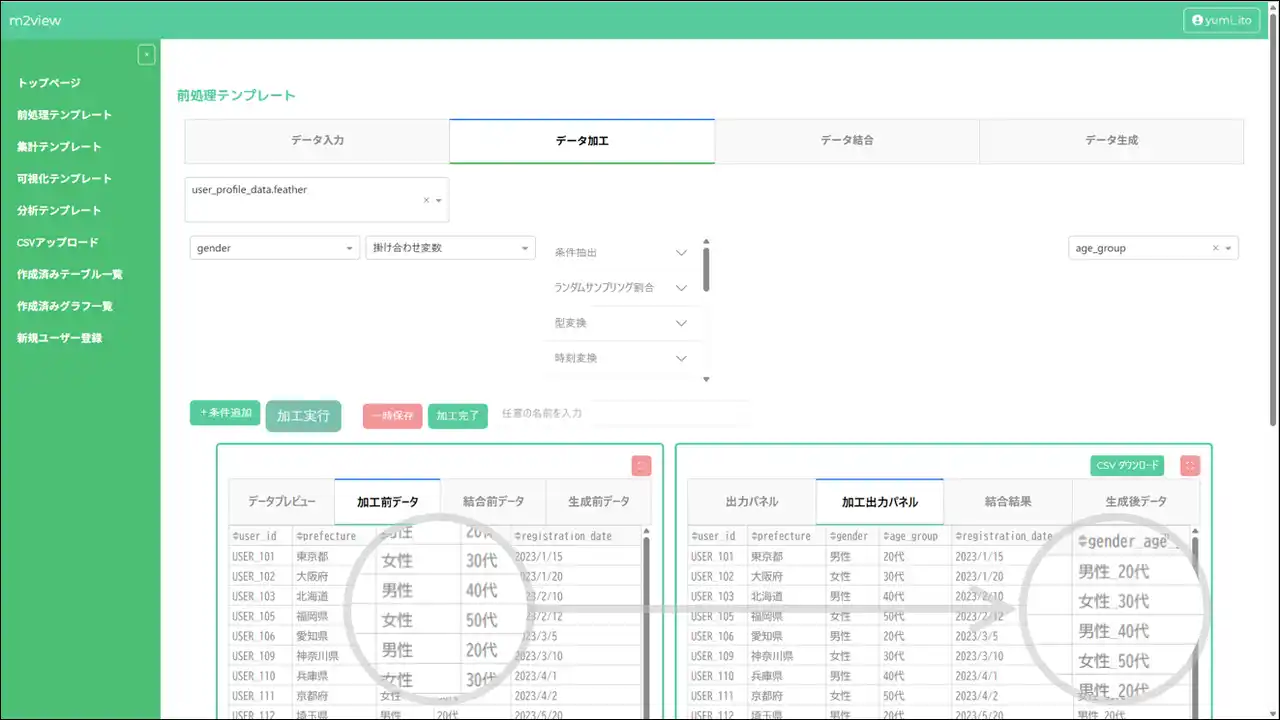Click the 任意の名前を入力 text field
1280x720 pixels.
click(620, 413)
